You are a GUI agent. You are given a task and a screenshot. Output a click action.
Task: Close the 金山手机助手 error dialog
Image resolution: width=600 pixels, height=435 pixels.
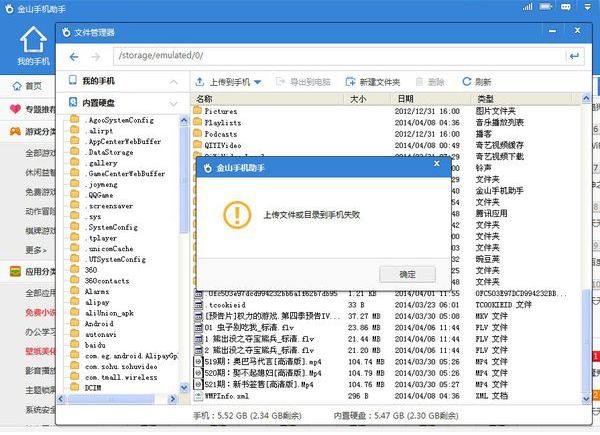tap(437, 164)
